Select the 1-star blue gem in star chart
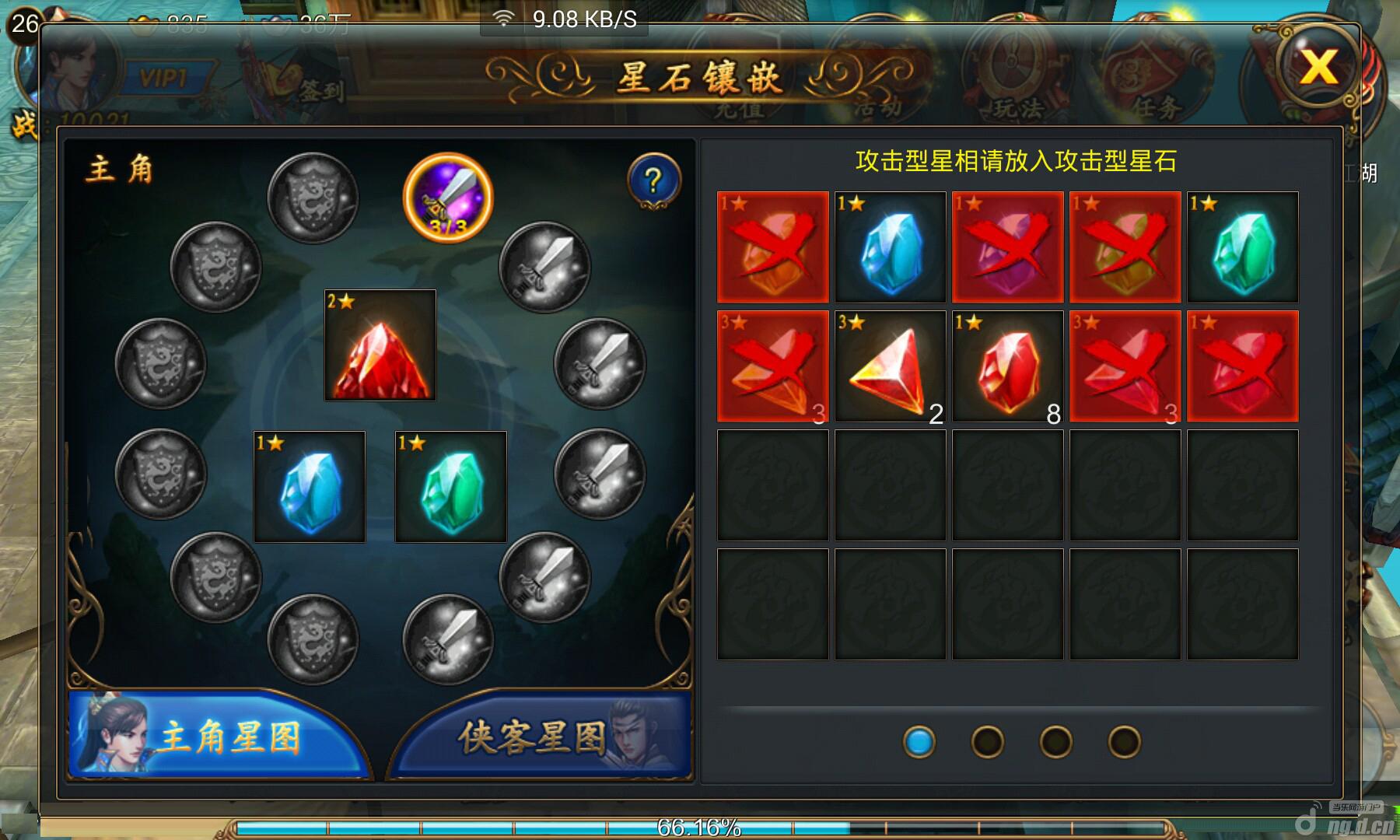Screen dimensions: 1400x840 coord(310,487)
